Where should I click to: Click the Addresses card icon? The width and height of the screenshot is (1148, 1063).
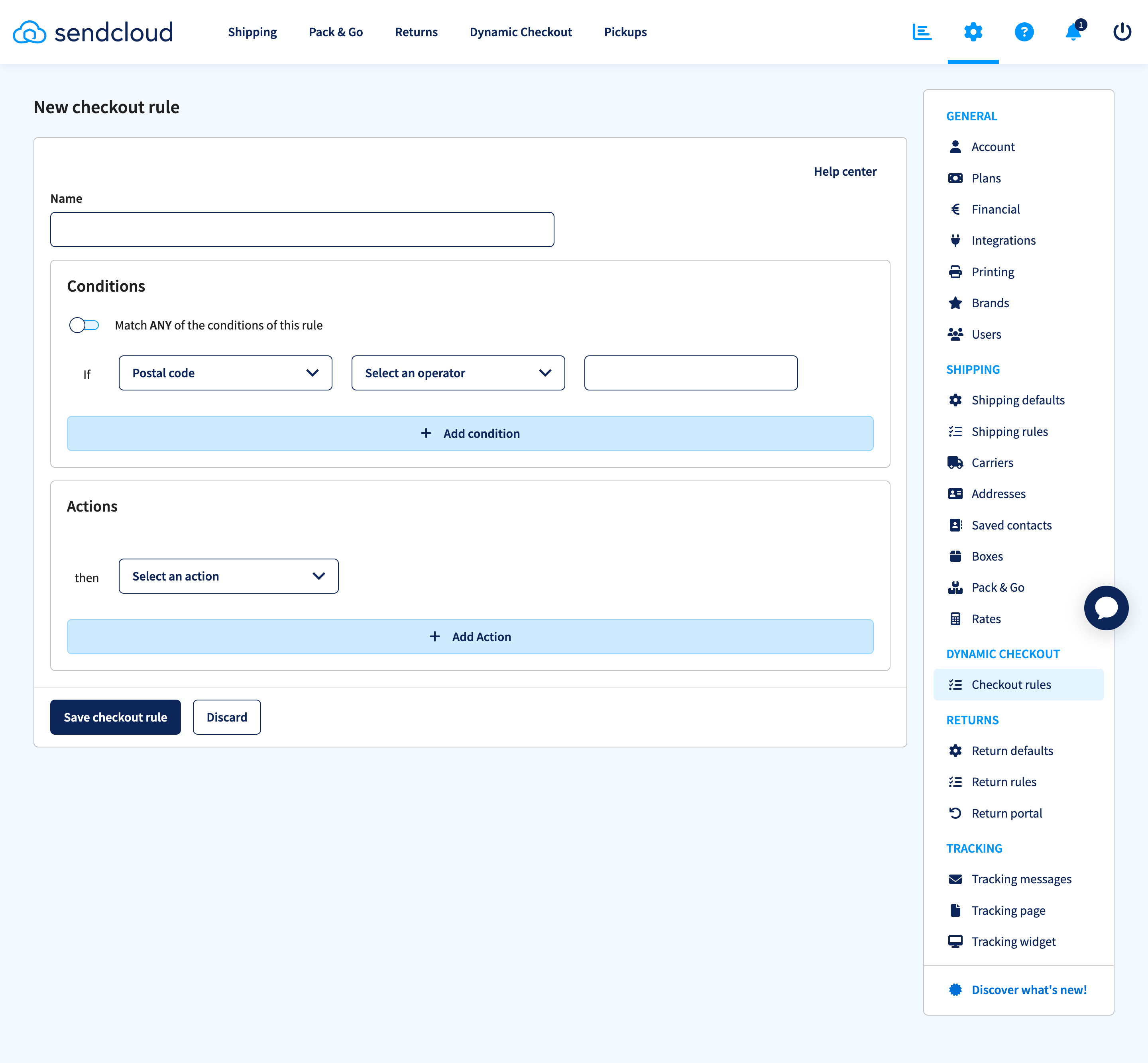[955, 494]
